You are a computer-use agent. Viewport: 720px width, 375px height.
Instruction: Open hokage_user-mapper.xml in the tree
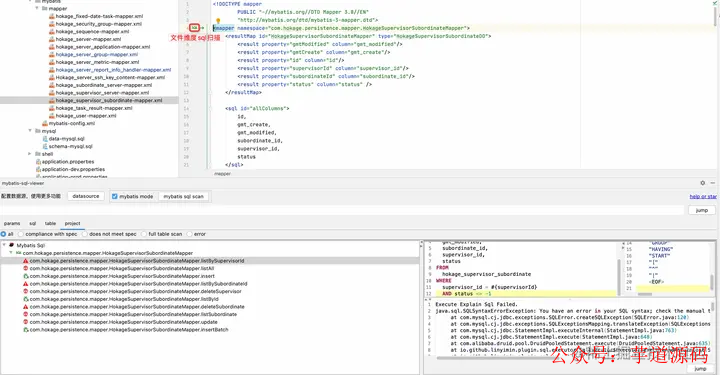point(86,116)
